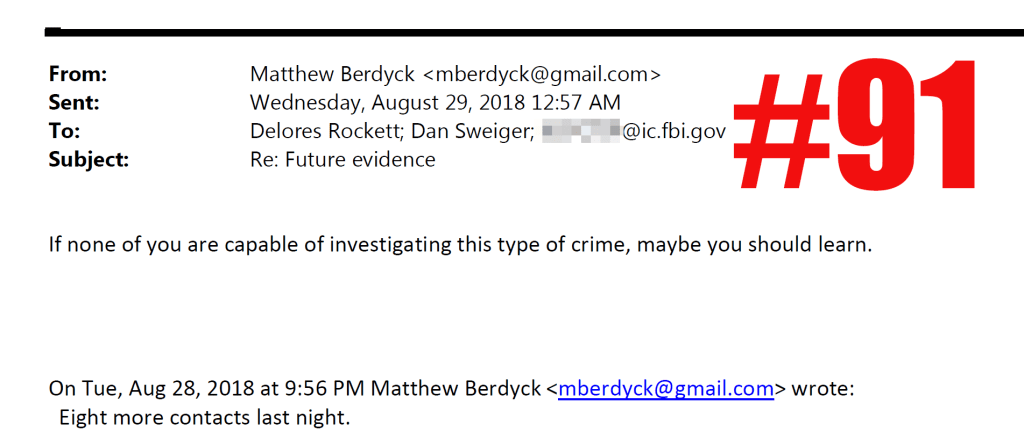The image size is (1024, 446).
Task: Click the 'Subject:' field label
Action: tap(88, 159)
